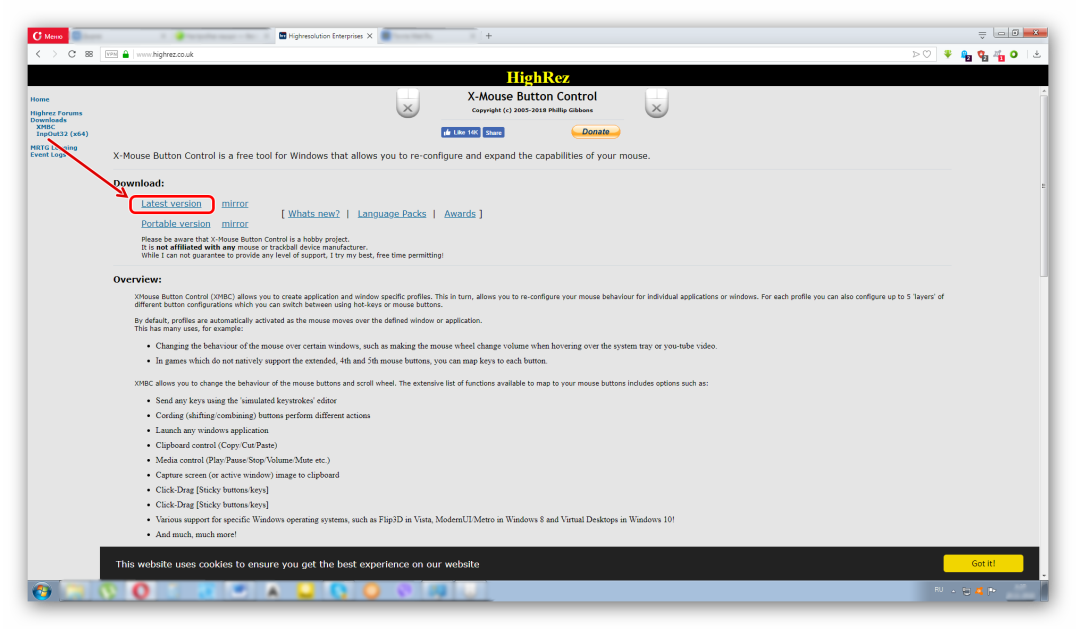
Task: Click the right mouse image beside title
Action: [x=657, y=104]
